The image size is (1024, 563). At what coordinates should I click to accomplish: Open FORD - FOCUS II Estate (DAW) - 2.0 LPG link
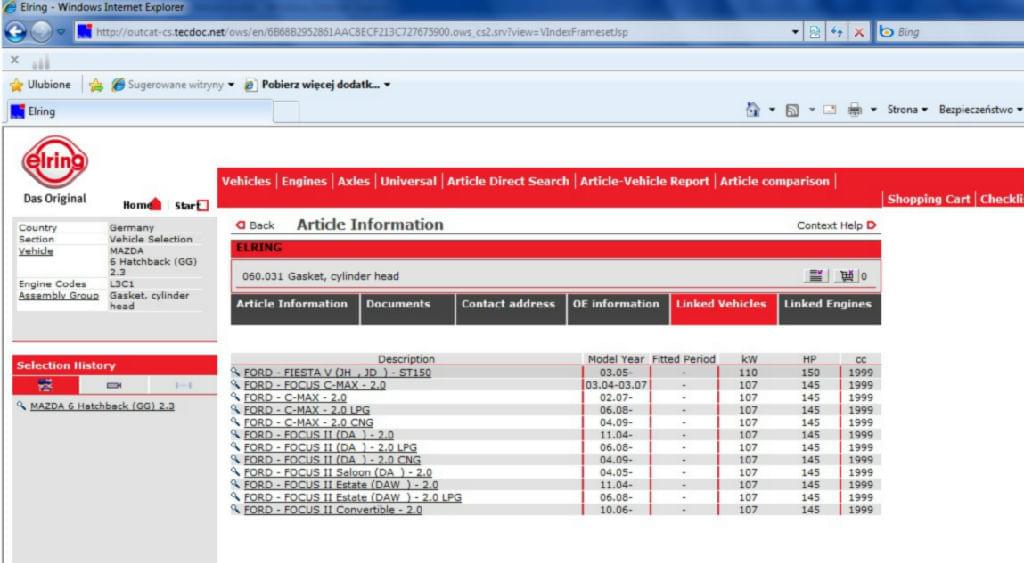353,497
